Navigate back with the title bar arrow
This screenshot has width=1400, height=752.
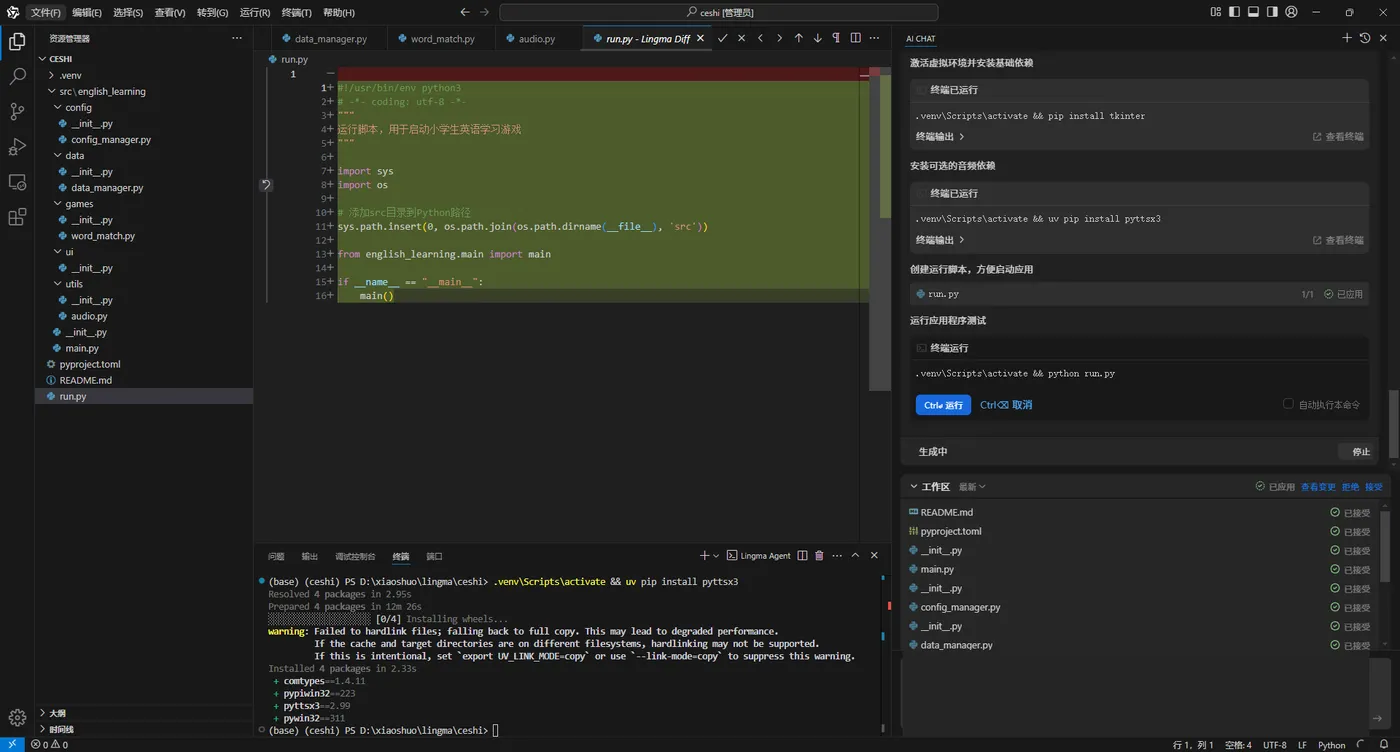pos(465,12)
